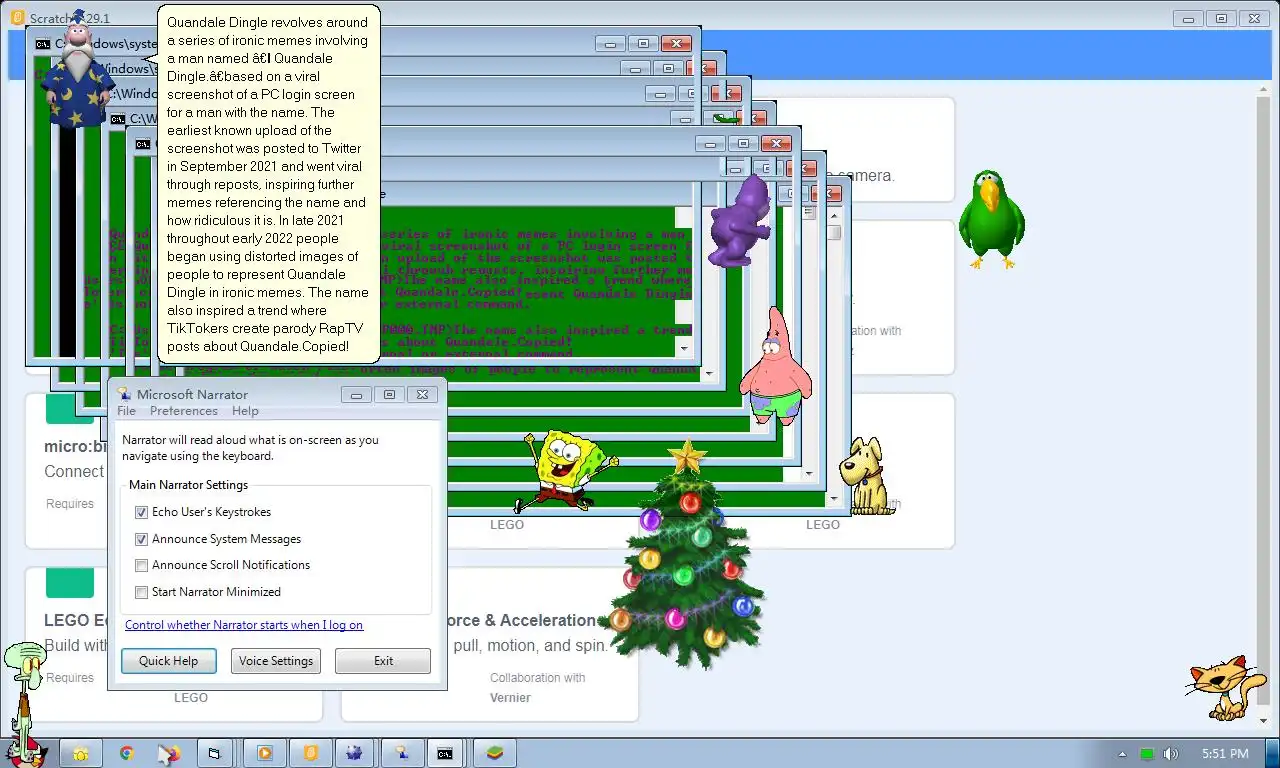Switch to Scratch via its orange taskbar icon
1280x768 pixels.
click(310, 753)
